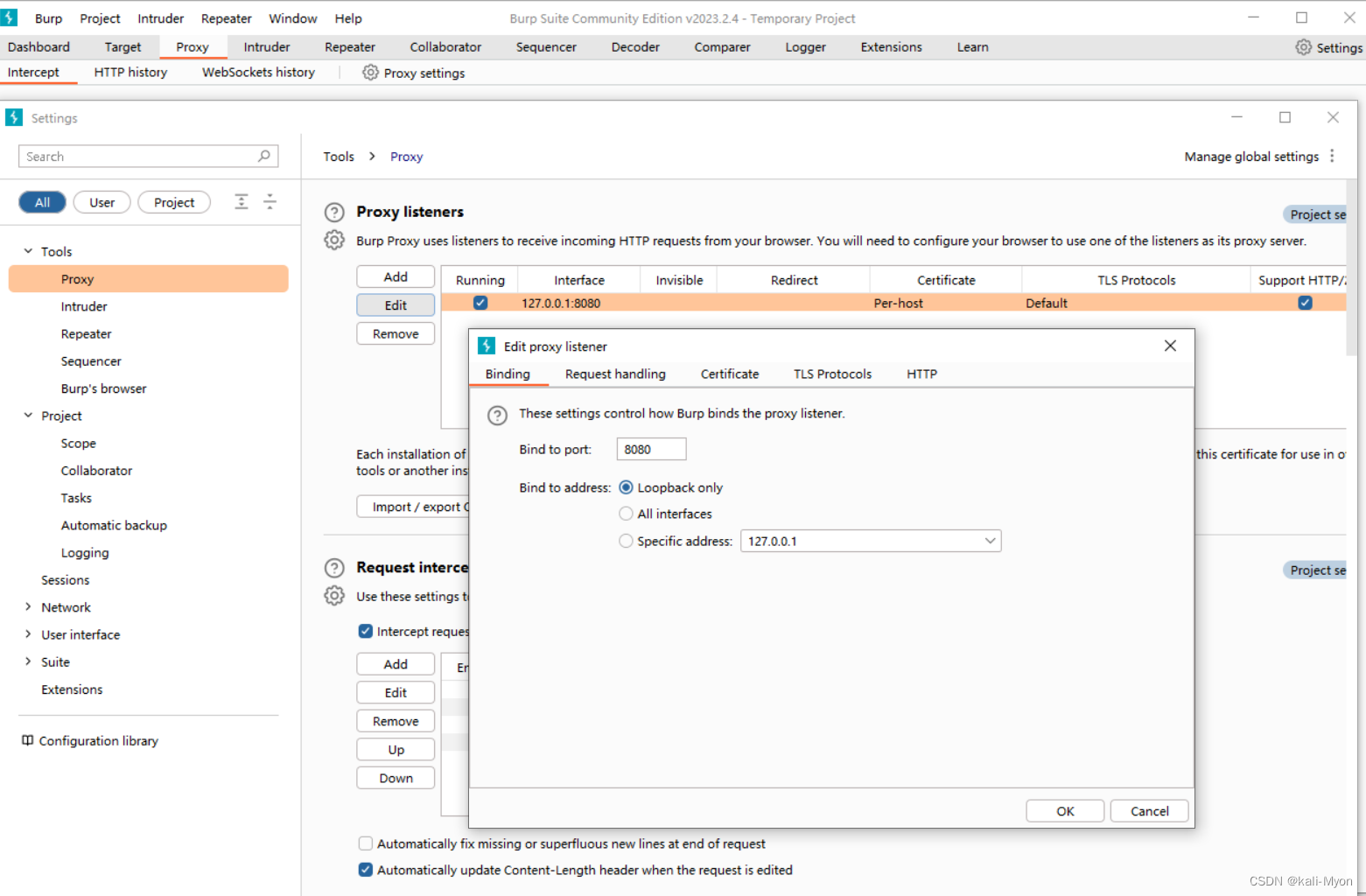The width and height of the screenshot is (1366, 896).
Task: Click Down button in interception rules
Action: (396, 778)
